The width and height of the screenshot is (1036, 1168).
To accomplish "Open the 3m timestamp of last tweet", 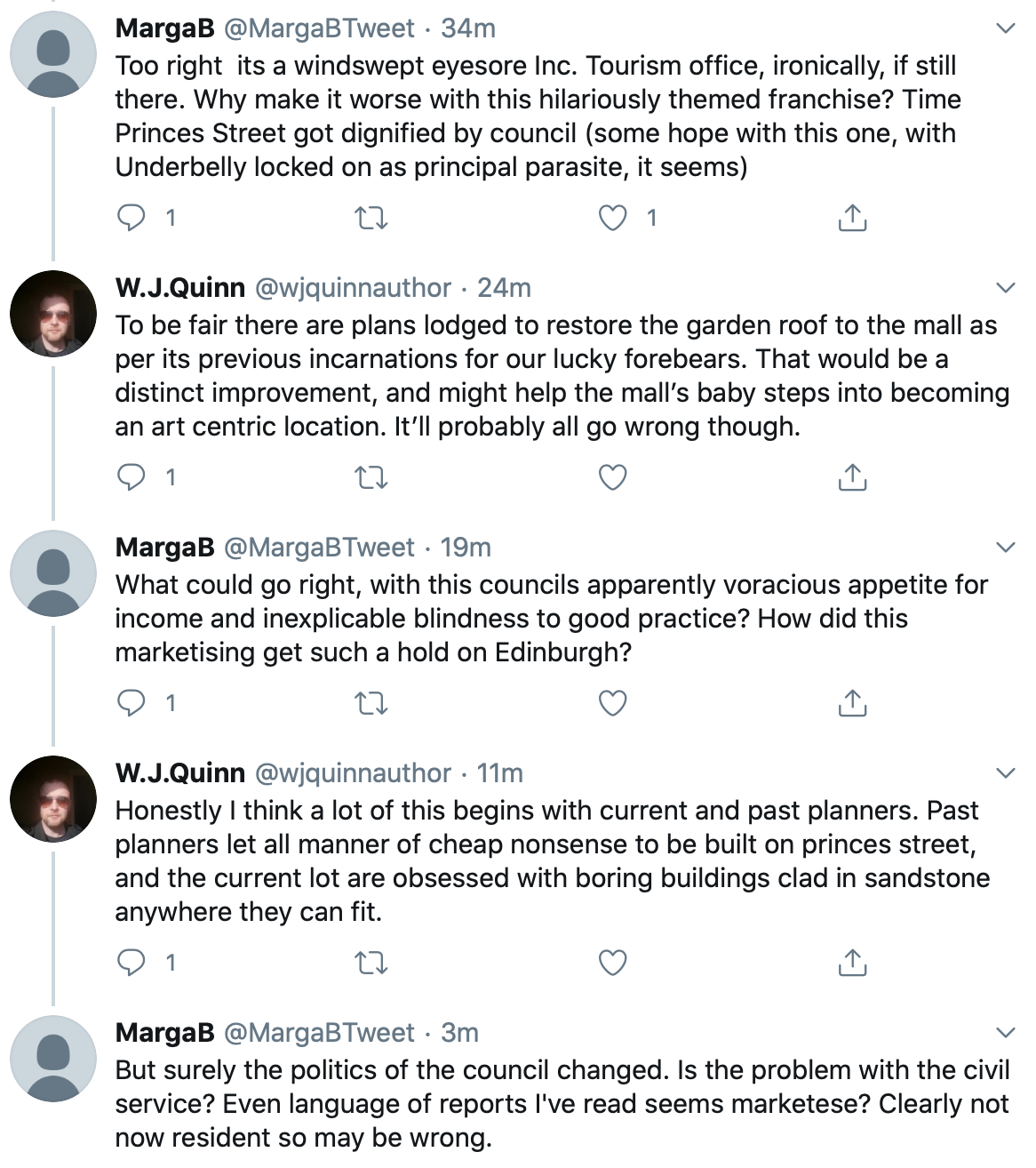I will pyautogui.click(x=459, y=1033).
